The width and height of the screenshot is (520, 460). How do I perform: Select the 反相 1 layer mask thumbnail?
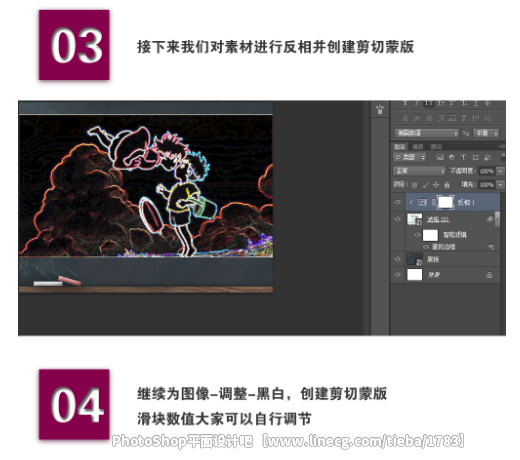(x=445, y=202)
